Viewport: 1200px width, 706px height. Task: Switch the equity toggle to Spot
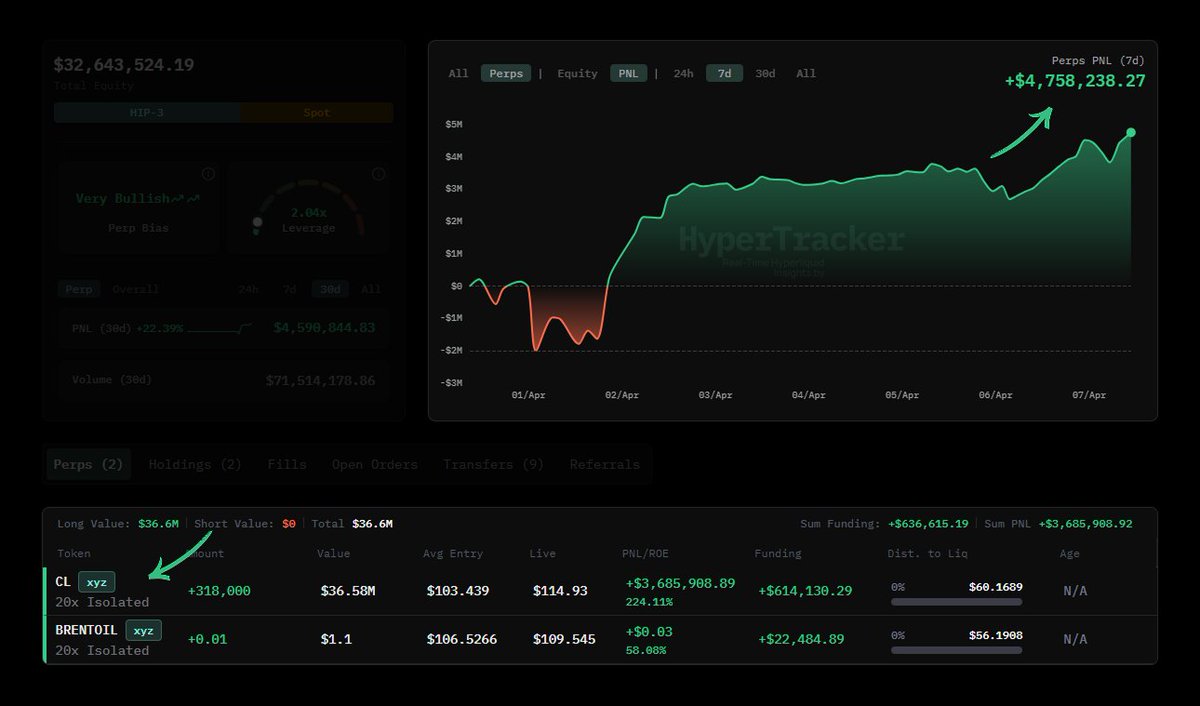point(316,113)
